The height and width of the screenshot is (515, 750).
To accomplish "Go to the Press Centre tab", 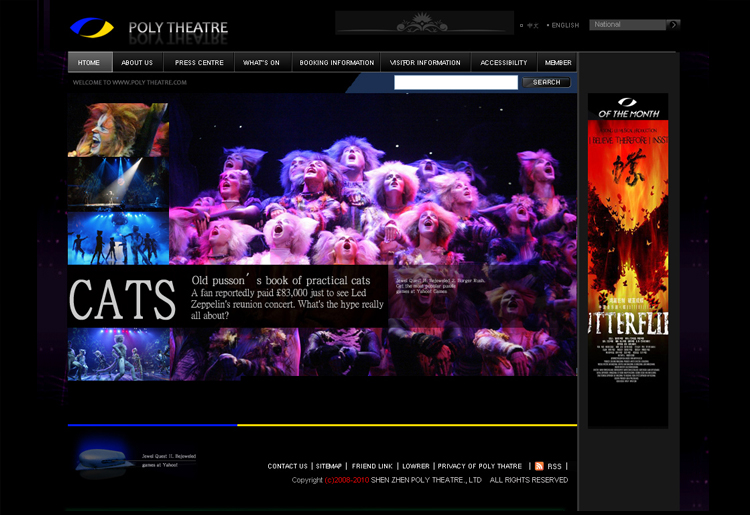I will point(199,62).
